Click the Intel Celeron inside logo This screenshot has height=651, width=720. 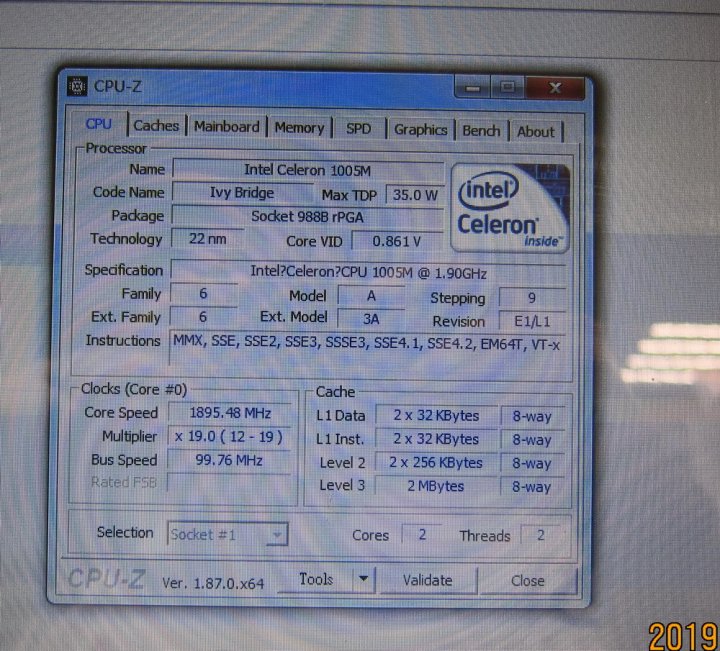pos(510,208)
